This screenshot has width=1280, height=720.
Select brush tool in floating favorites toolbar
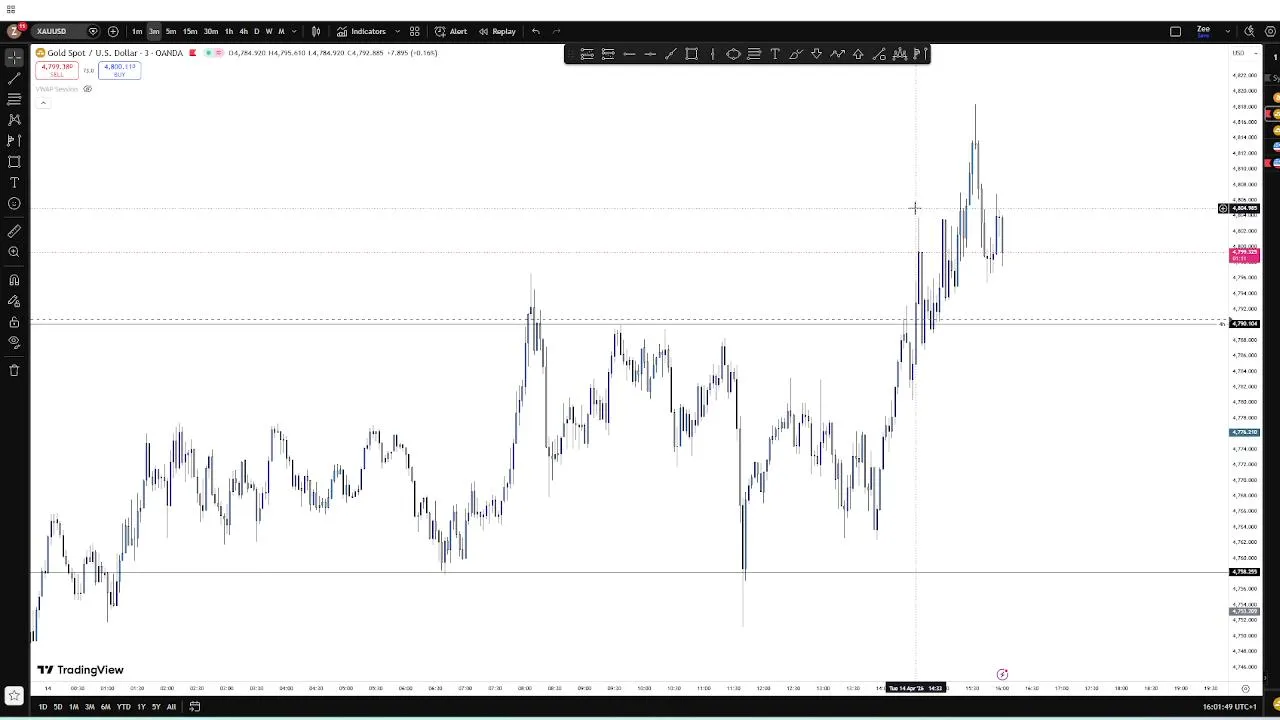click(796, 54)
